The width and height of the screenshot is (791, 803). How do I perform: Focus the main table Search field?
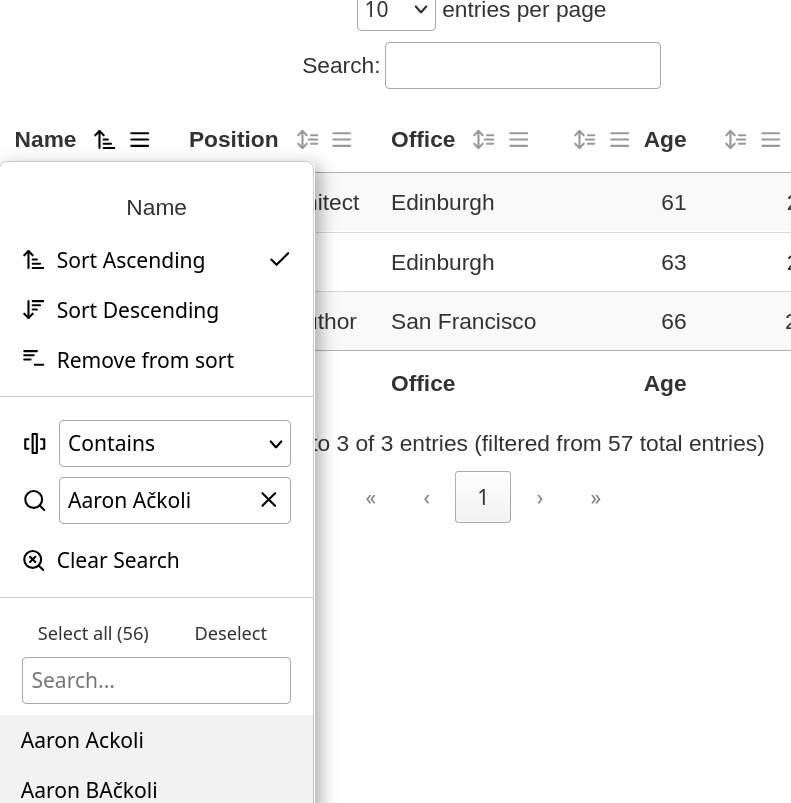pos(523,65)
